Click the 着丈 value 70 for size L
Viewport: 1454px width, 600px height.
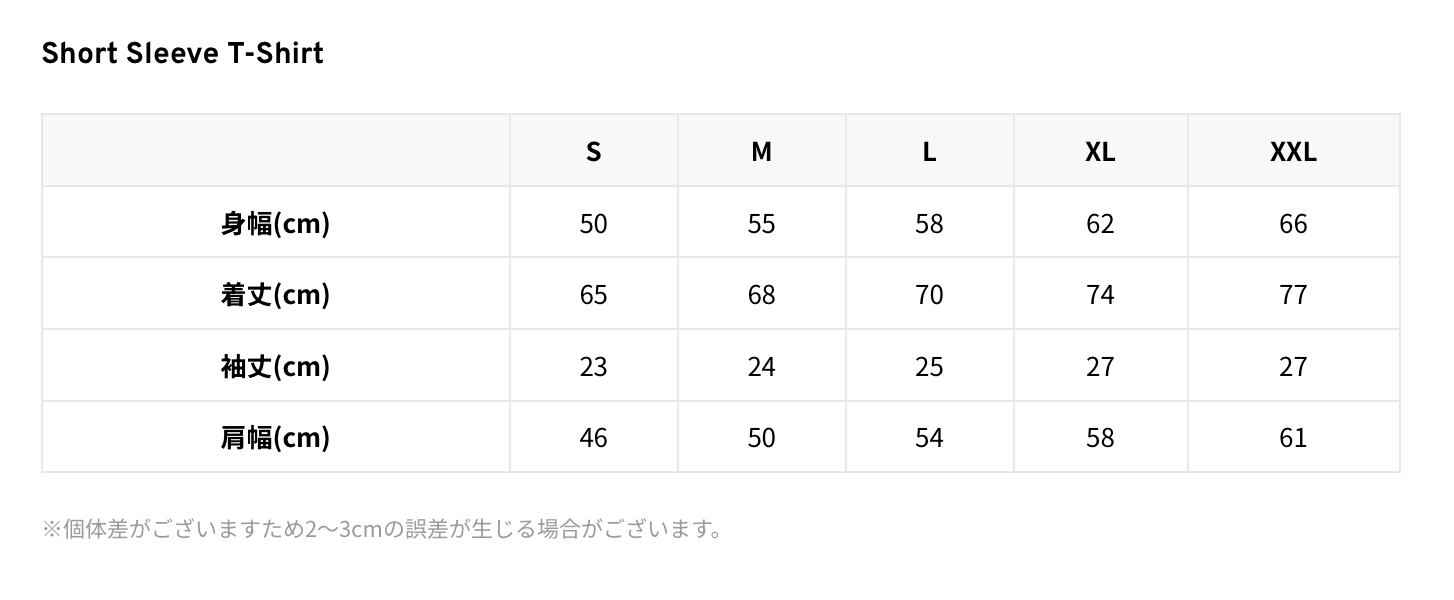[x=929, y=295]
